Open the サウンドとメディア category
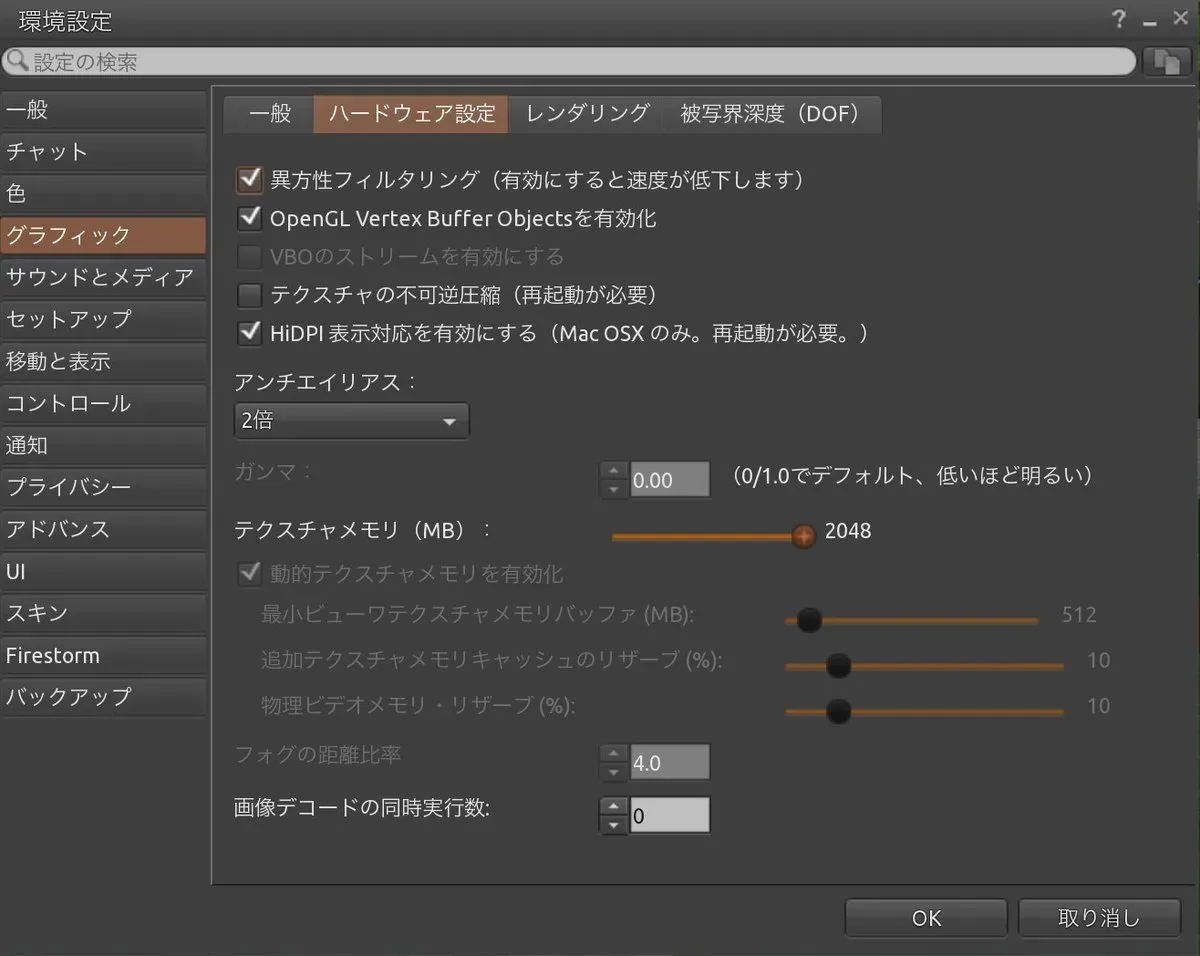This screenshot has height=956, width=1200. [103, 277]
